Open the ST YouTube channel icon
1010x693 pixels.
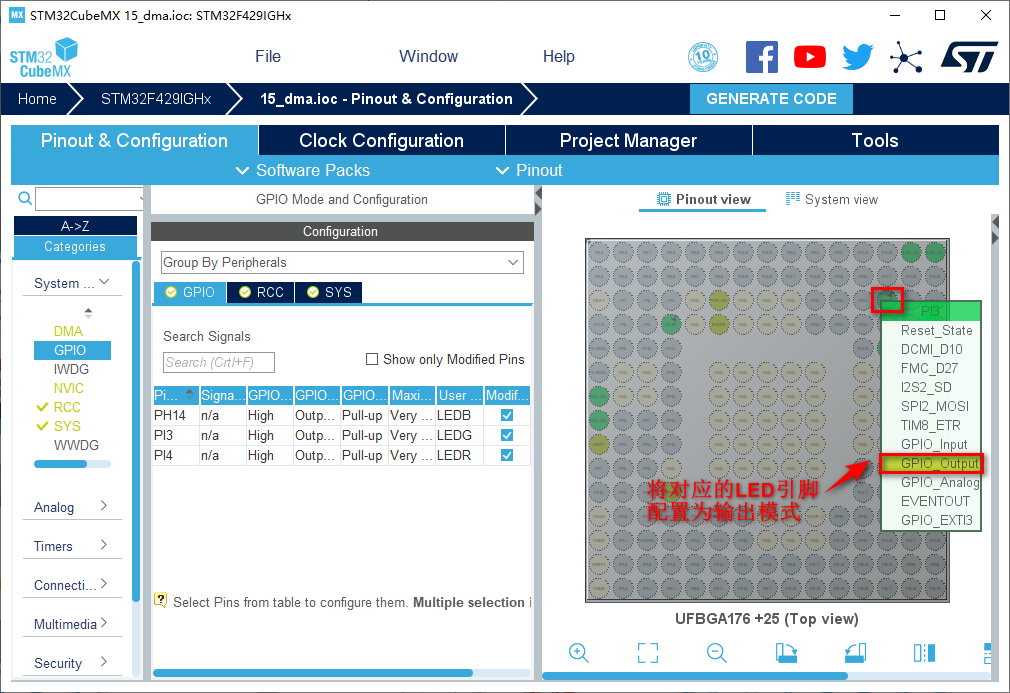tap(810, 57)
